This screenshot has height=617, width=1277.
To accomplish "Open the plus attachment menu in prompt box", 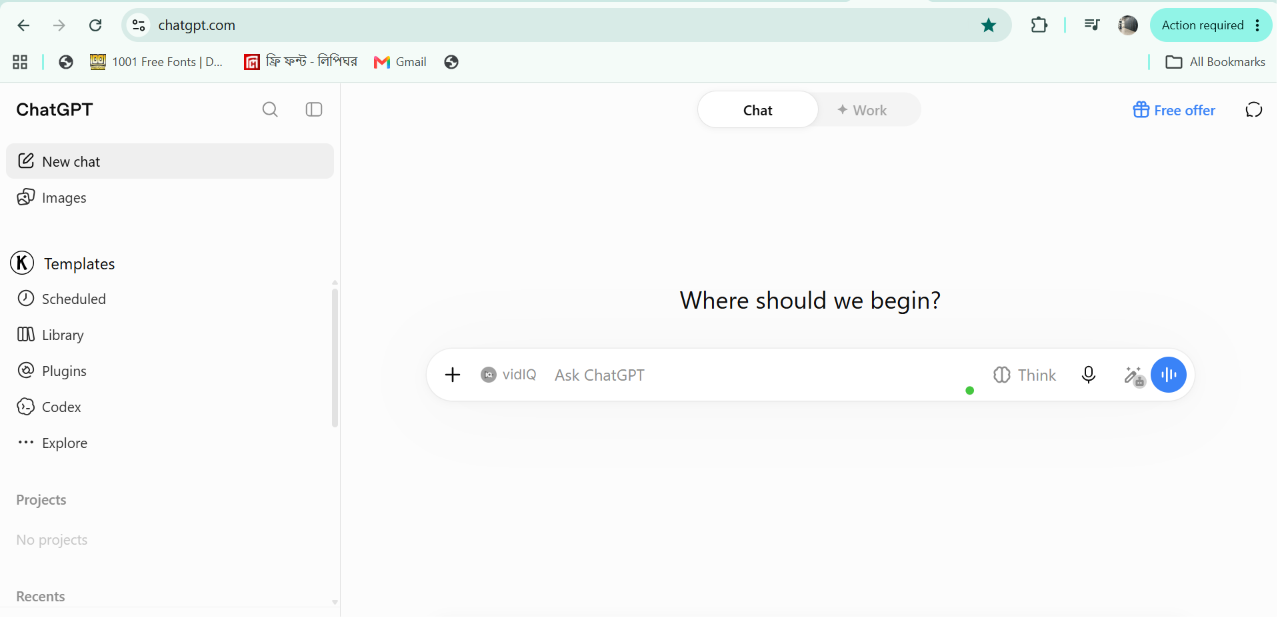I will pos(453,375).
